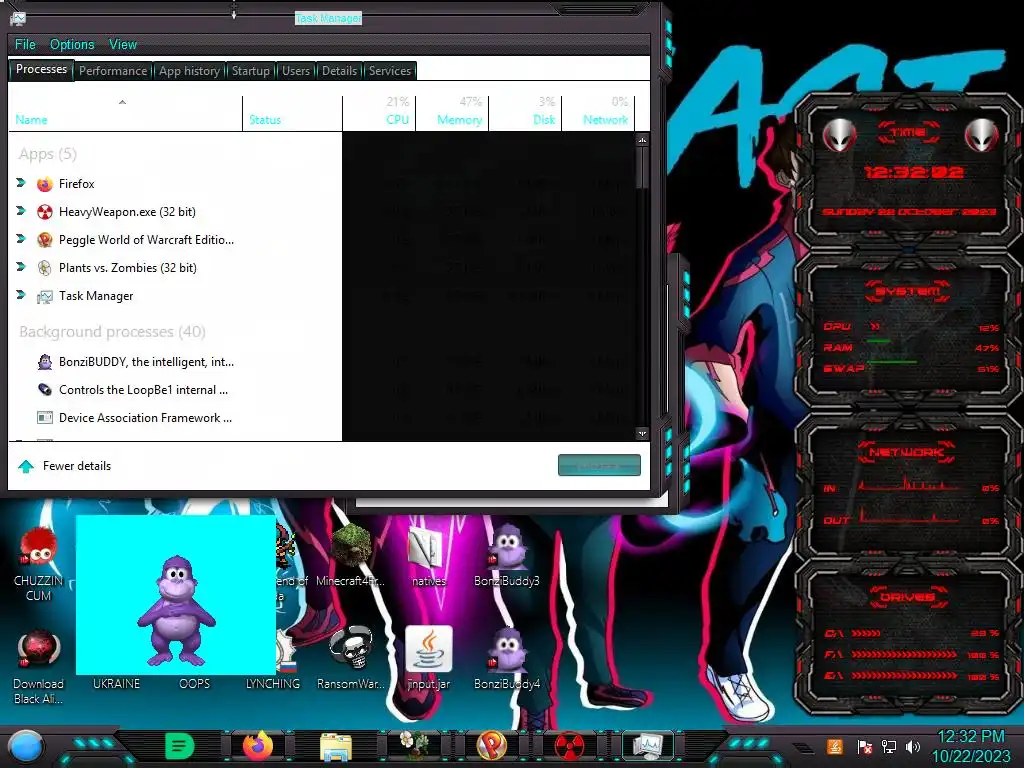Click the BonziBuddy purple gorilla character
The height and width of the screenshot is (768, 1024).
(x=176, y=610)
